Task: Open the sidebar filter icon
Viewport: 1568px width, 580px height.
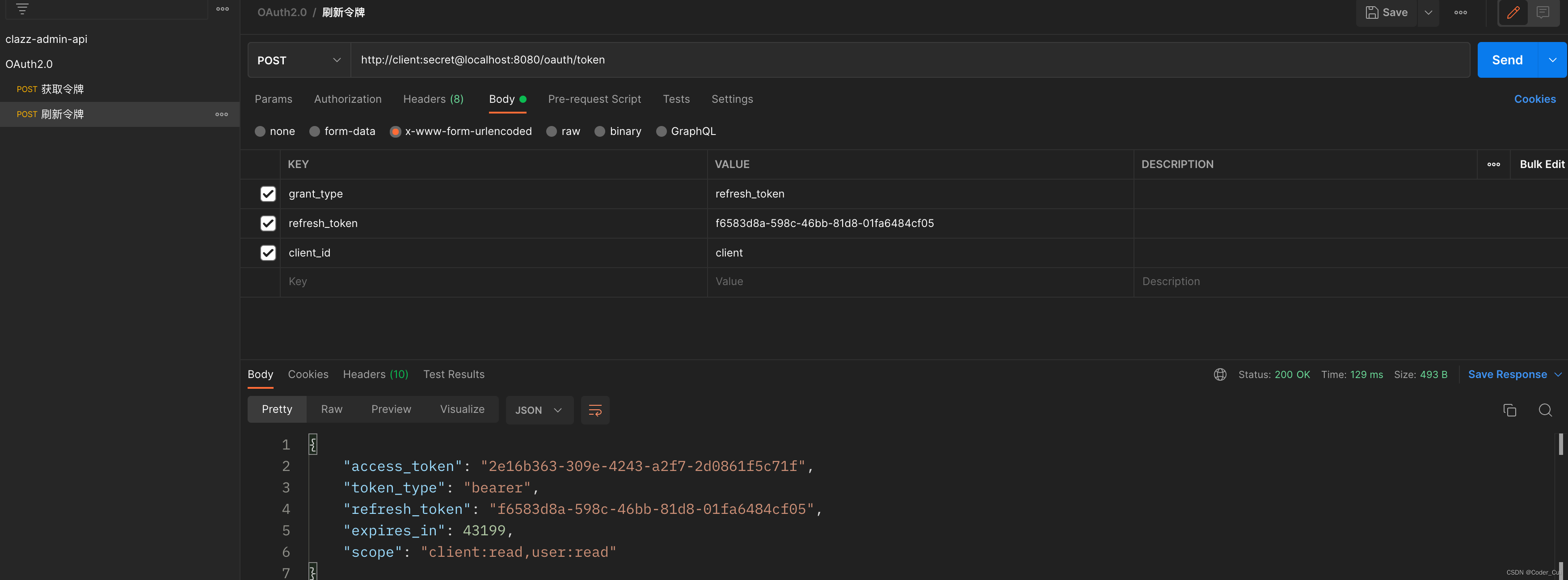Action: click(x=22, y=9)
